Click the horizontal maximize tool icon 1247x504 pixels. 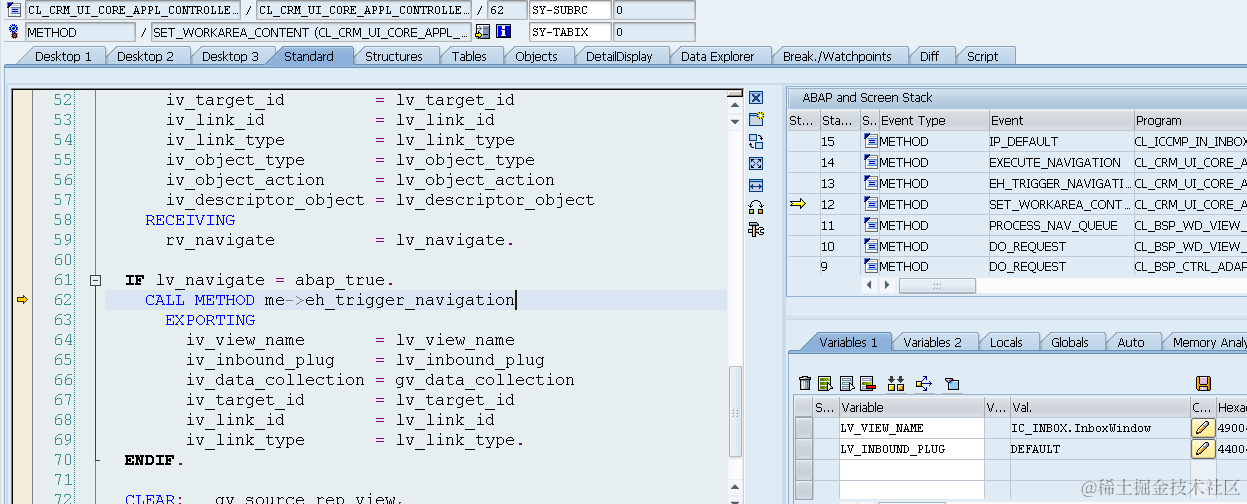tap(756, 185)
